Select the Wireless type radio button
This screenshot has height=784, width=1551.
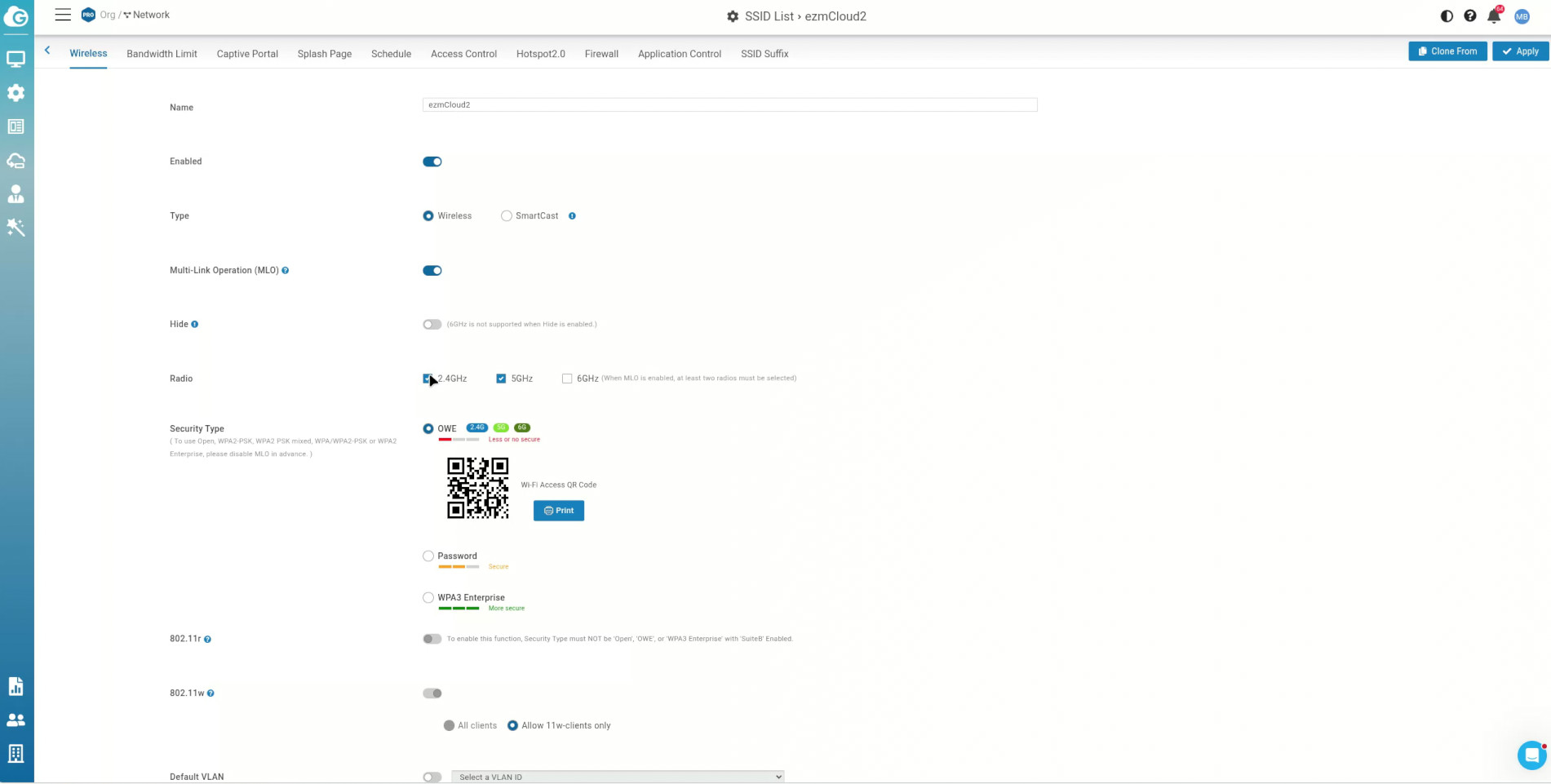pyautogui.click(x=428, y=216)
